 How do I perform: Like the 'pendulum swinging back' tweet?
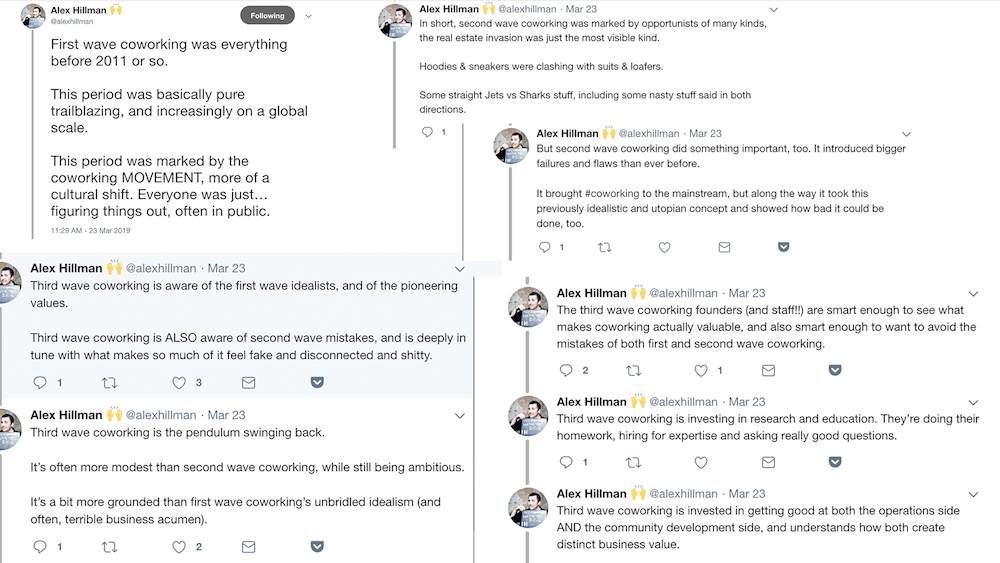(x=179, y=546)
